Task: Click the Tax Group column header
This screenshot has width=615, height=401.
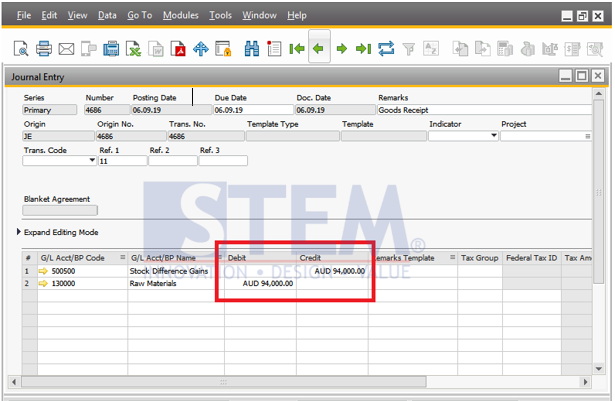Action: 480,258
